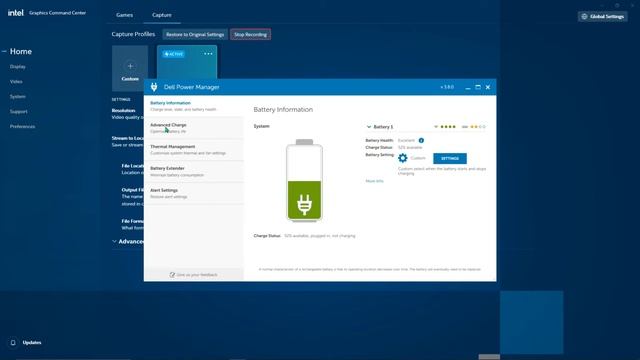
Task: Open Battery Information in Dell Power Manager
Action: click(x=194, y=106)
